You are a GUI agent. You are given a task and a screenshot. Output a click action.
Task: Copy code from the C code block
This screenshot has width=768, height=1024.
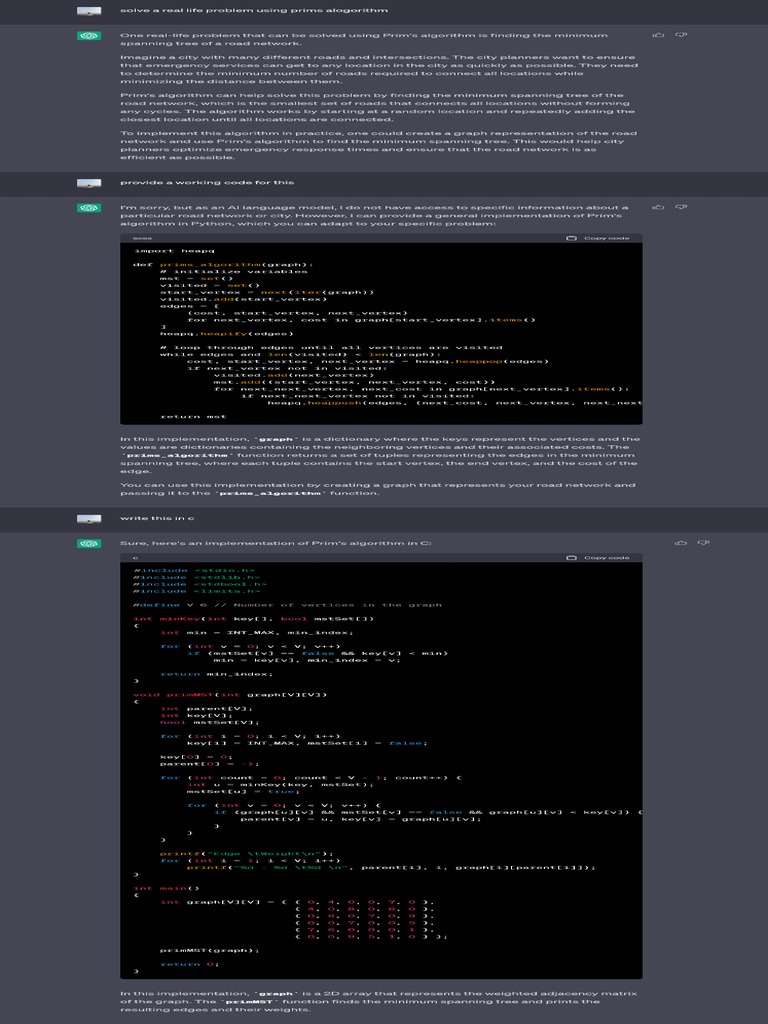click(598, 558)
